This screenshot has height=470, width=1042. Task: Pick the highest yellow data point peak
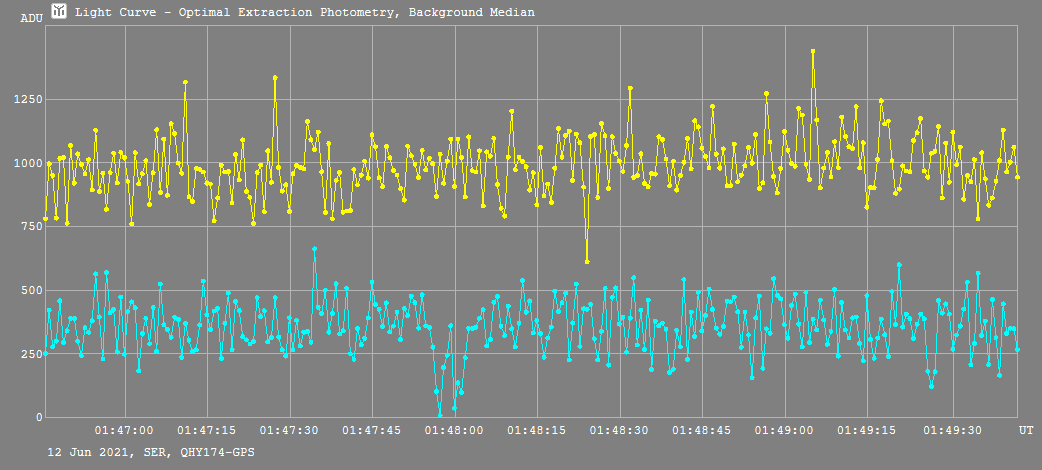(813, 51)
